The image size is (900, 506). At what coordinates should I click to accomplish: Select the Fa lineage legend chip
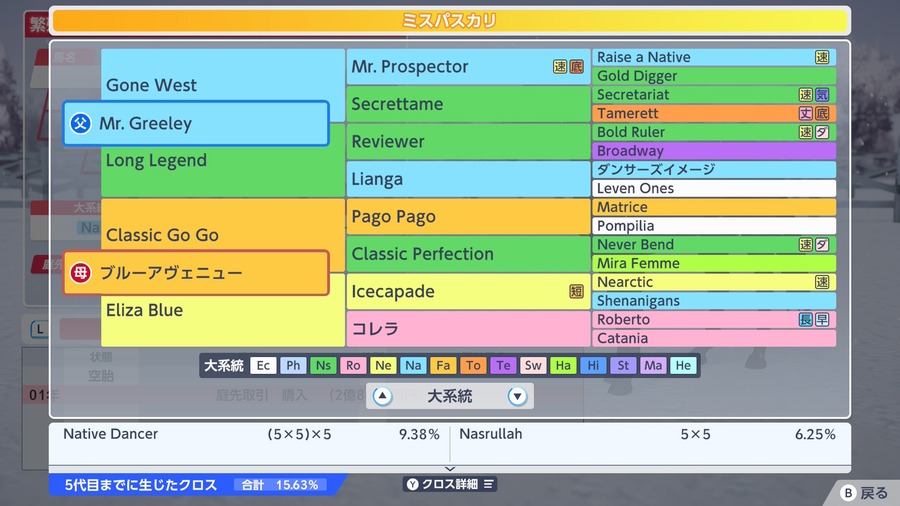[x=443, y=365]
